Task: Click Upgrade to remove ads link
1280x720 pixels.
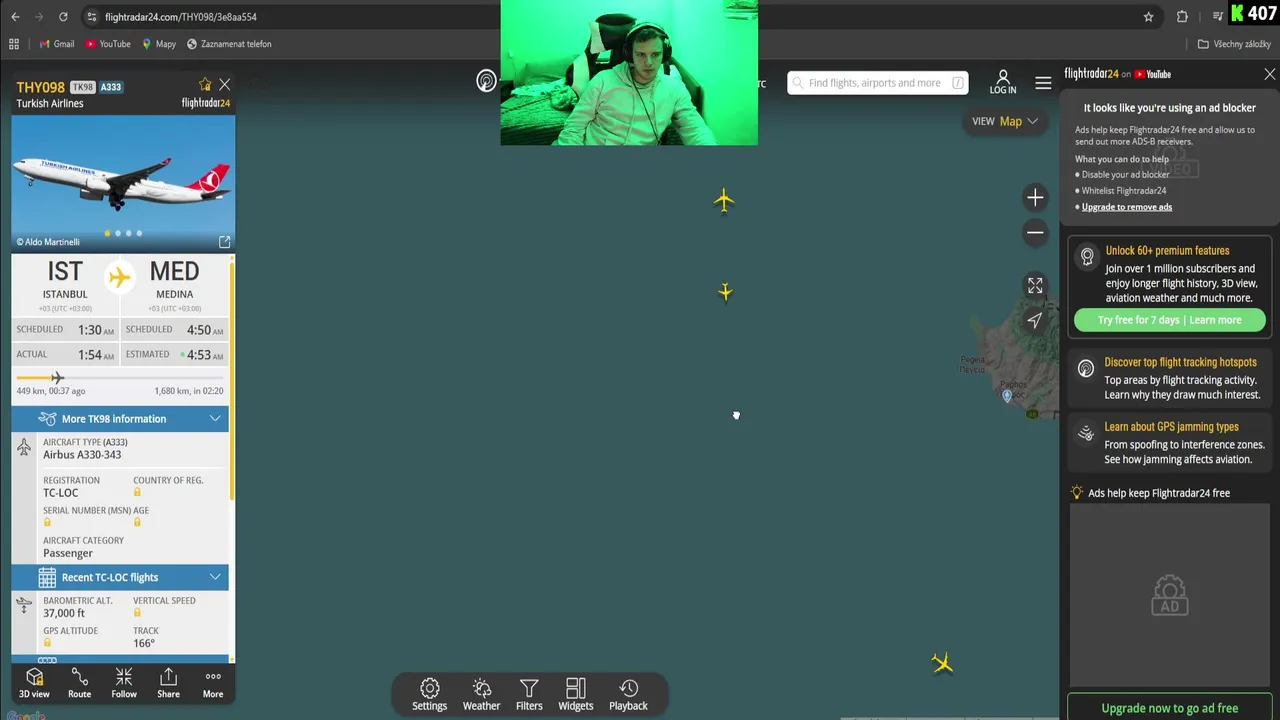Action: (1127, 207)
